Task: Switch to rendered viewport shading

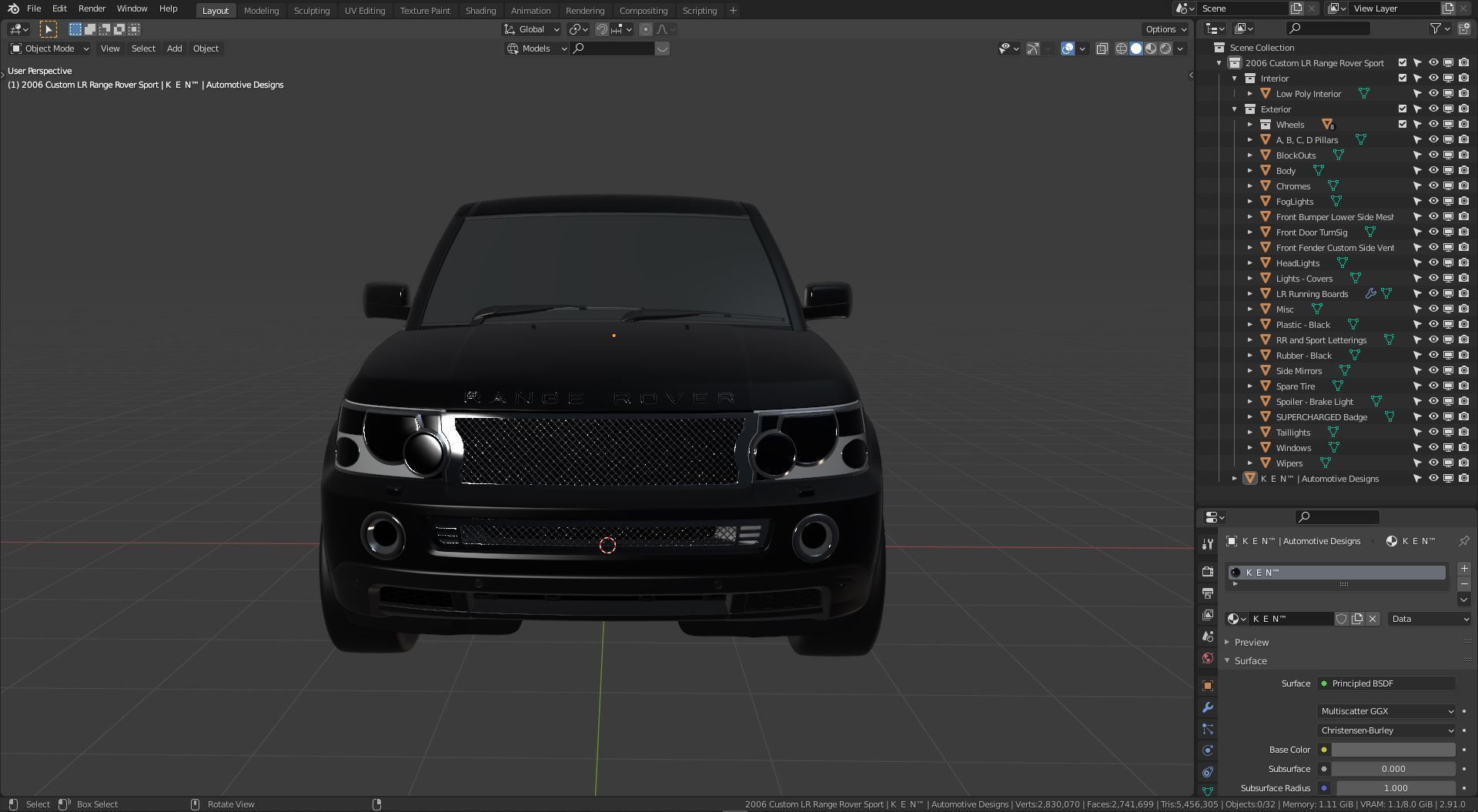Action: tap(1165, 48)
